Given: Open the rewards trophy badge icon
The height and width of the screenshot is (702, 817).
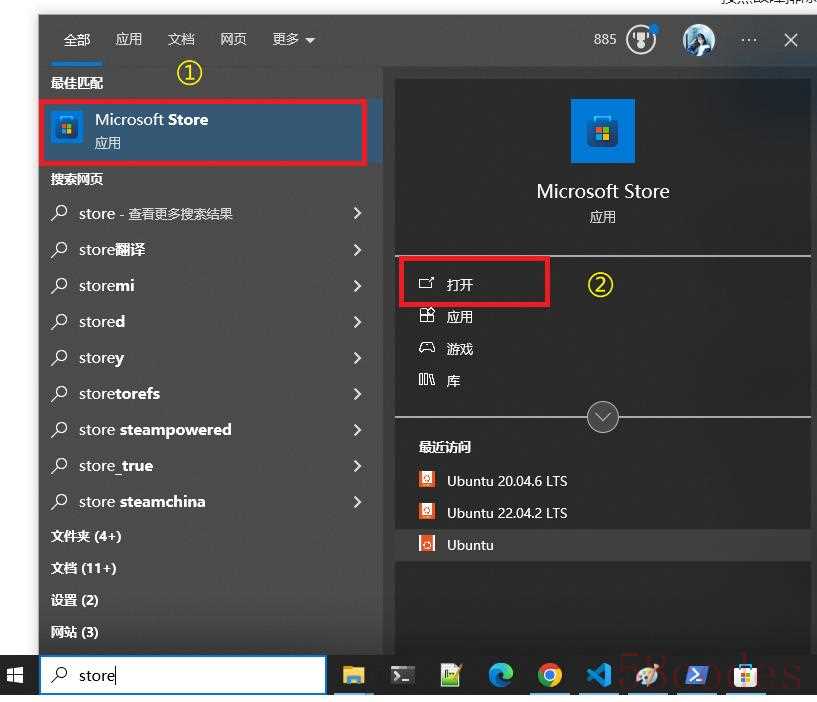Looking at the screenshot, I should pos(641,39).
